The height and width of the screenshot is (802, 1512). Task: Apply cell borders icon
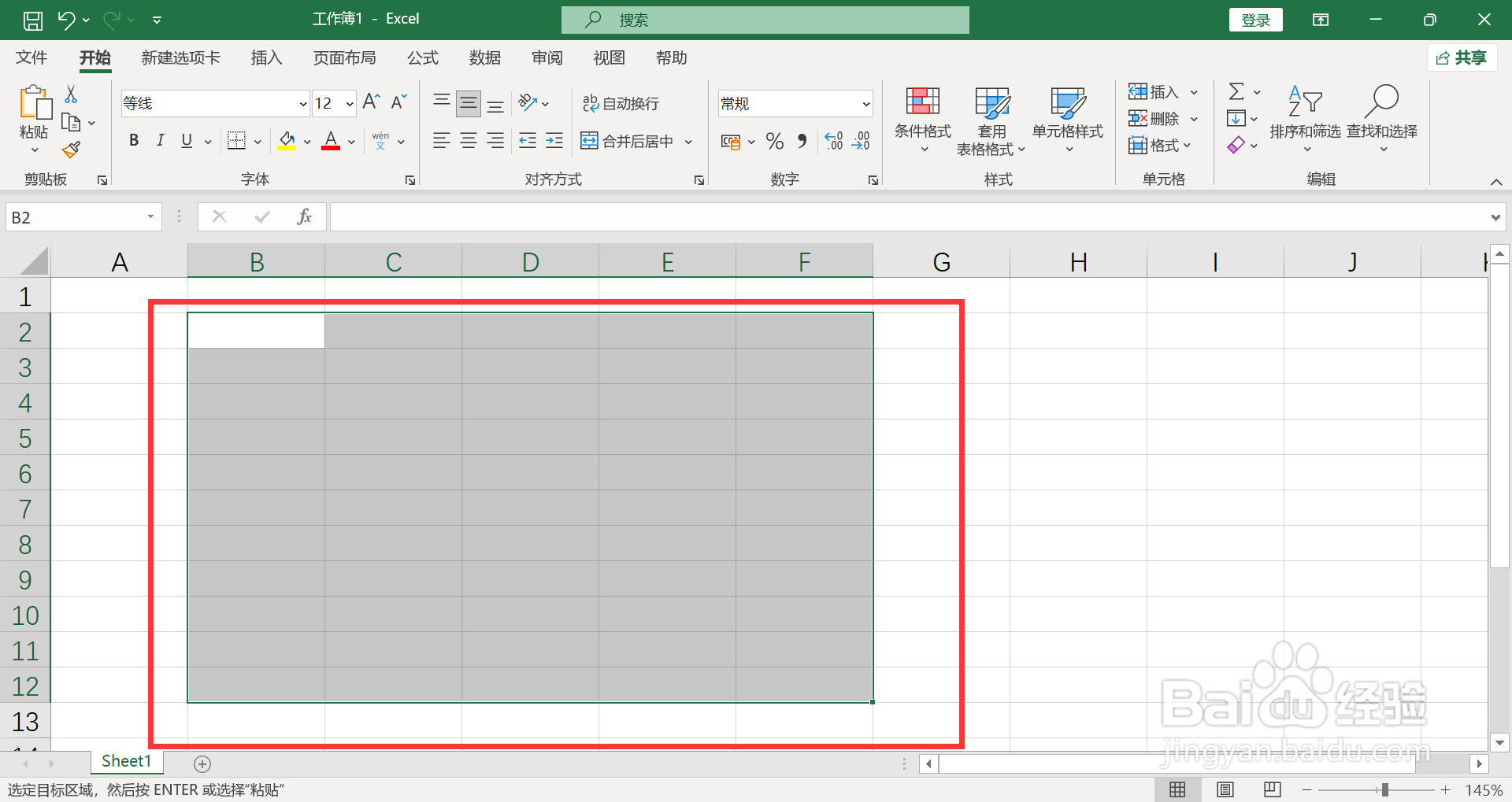(x=236, y=141)
